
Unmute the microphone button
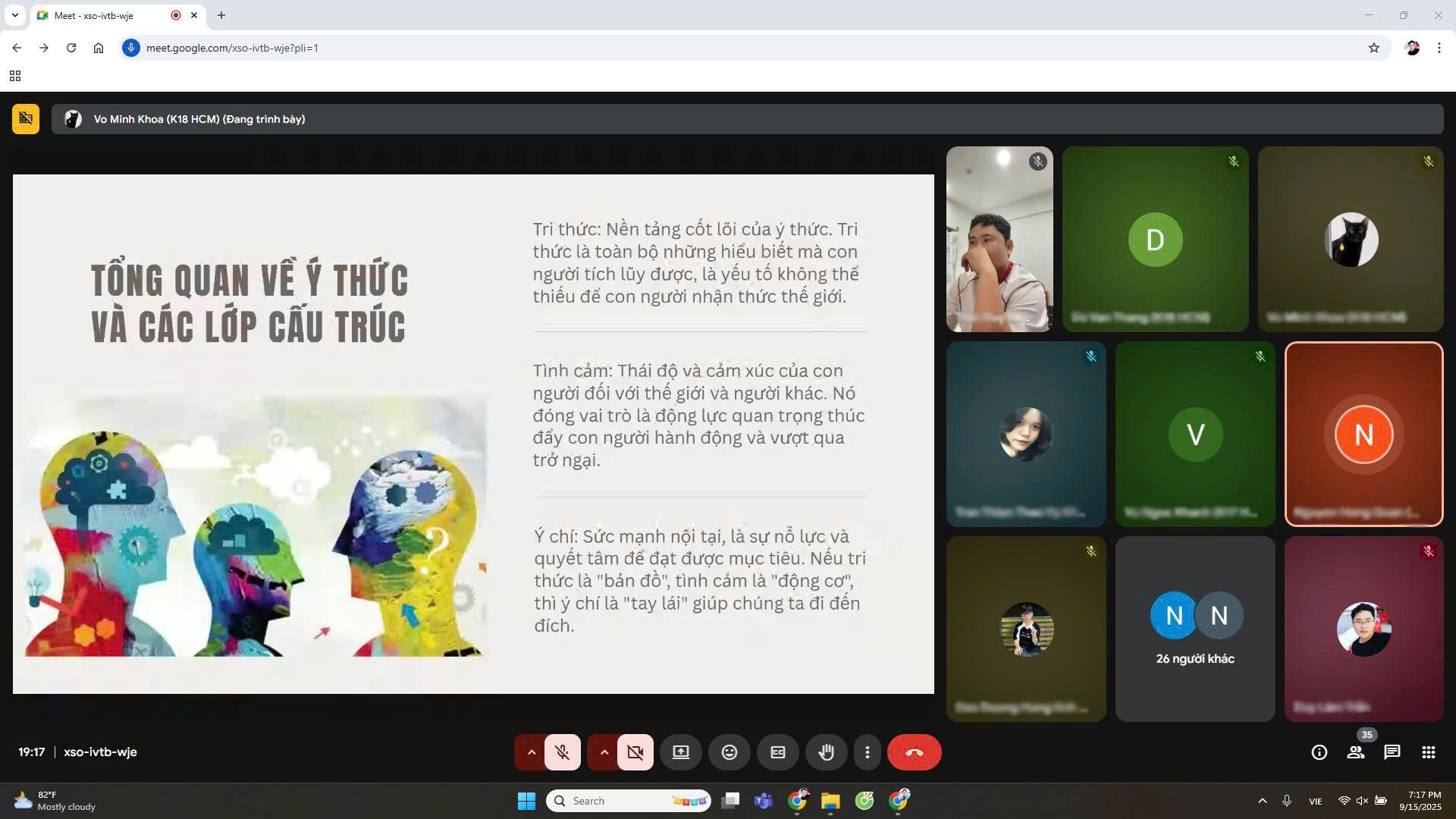coord(562,752)
